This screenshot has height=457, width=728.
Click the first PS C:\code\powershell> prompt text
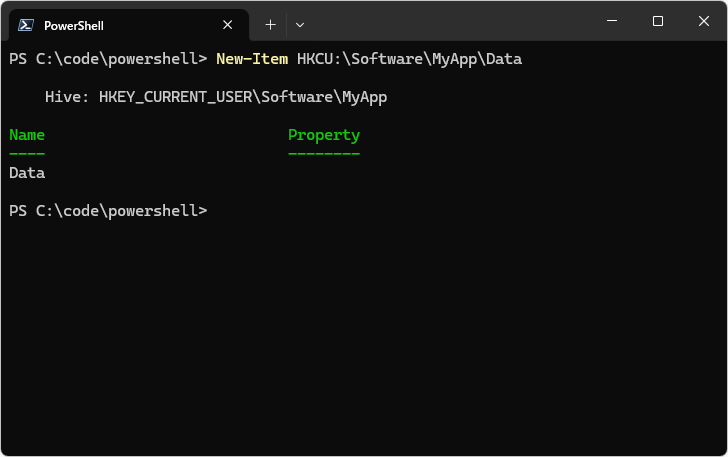pos(108,59)
